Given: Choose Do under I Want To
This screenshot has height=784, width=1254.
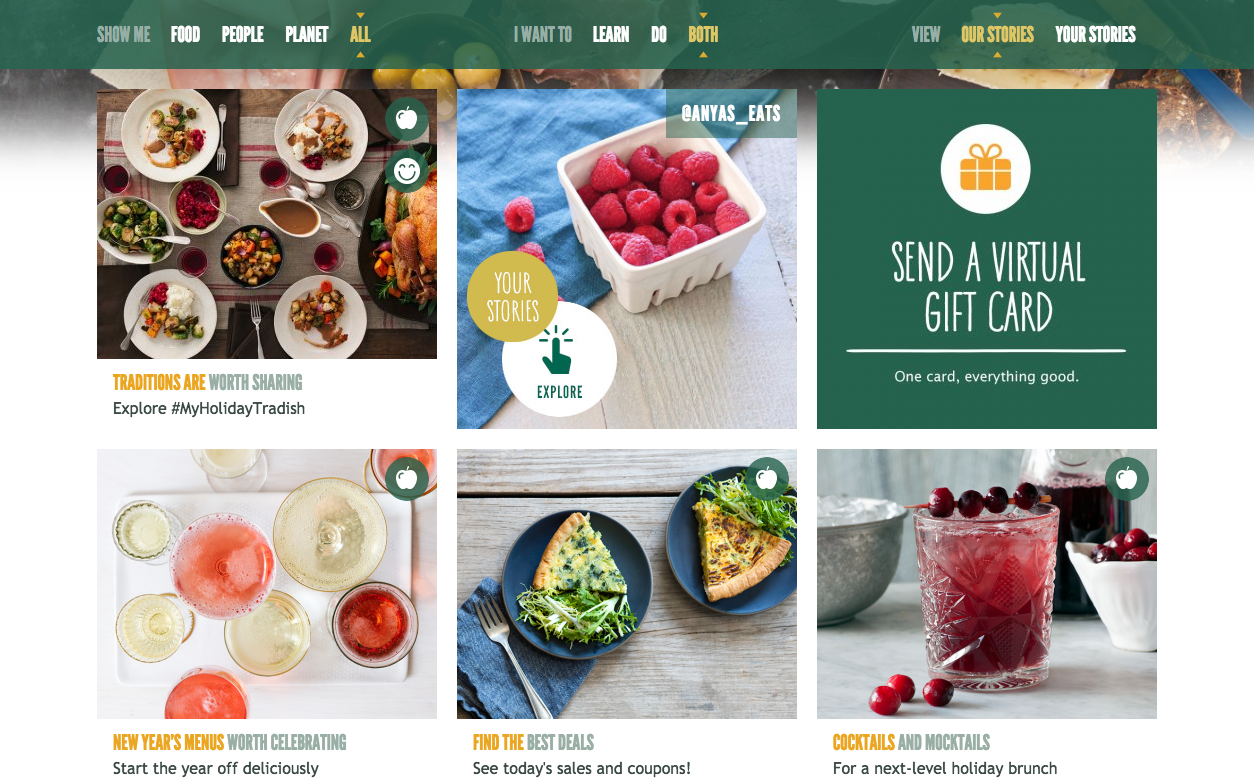Looking at the screenshot, I should (659, 34).
